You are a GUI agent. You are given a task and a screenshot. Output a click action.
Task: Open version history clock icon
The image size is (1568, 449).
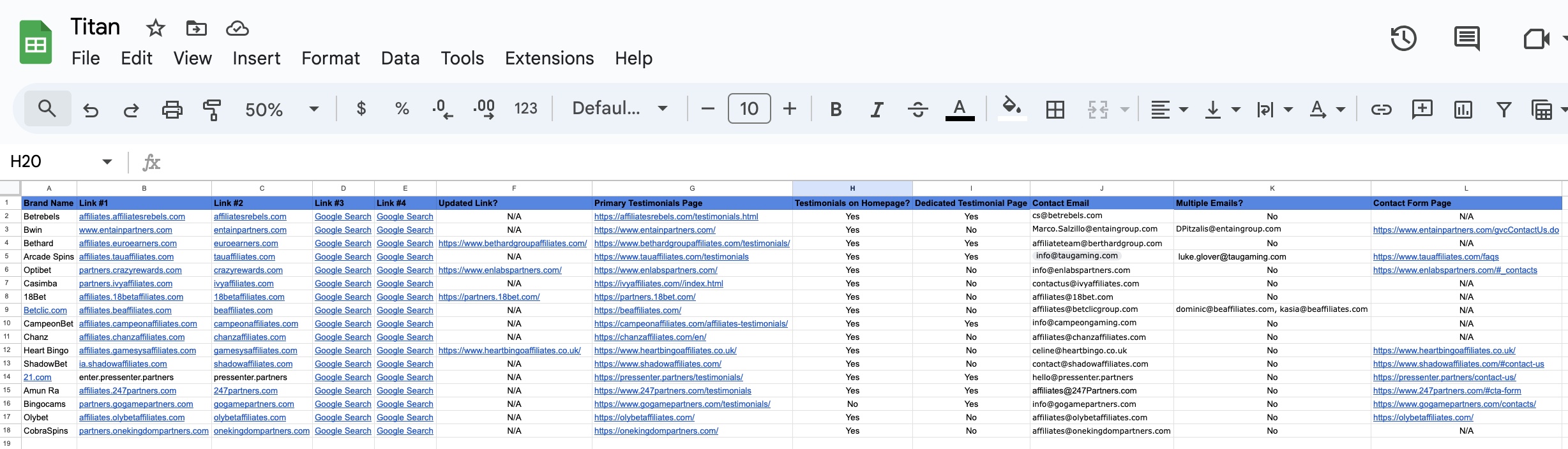point(1403,39)
